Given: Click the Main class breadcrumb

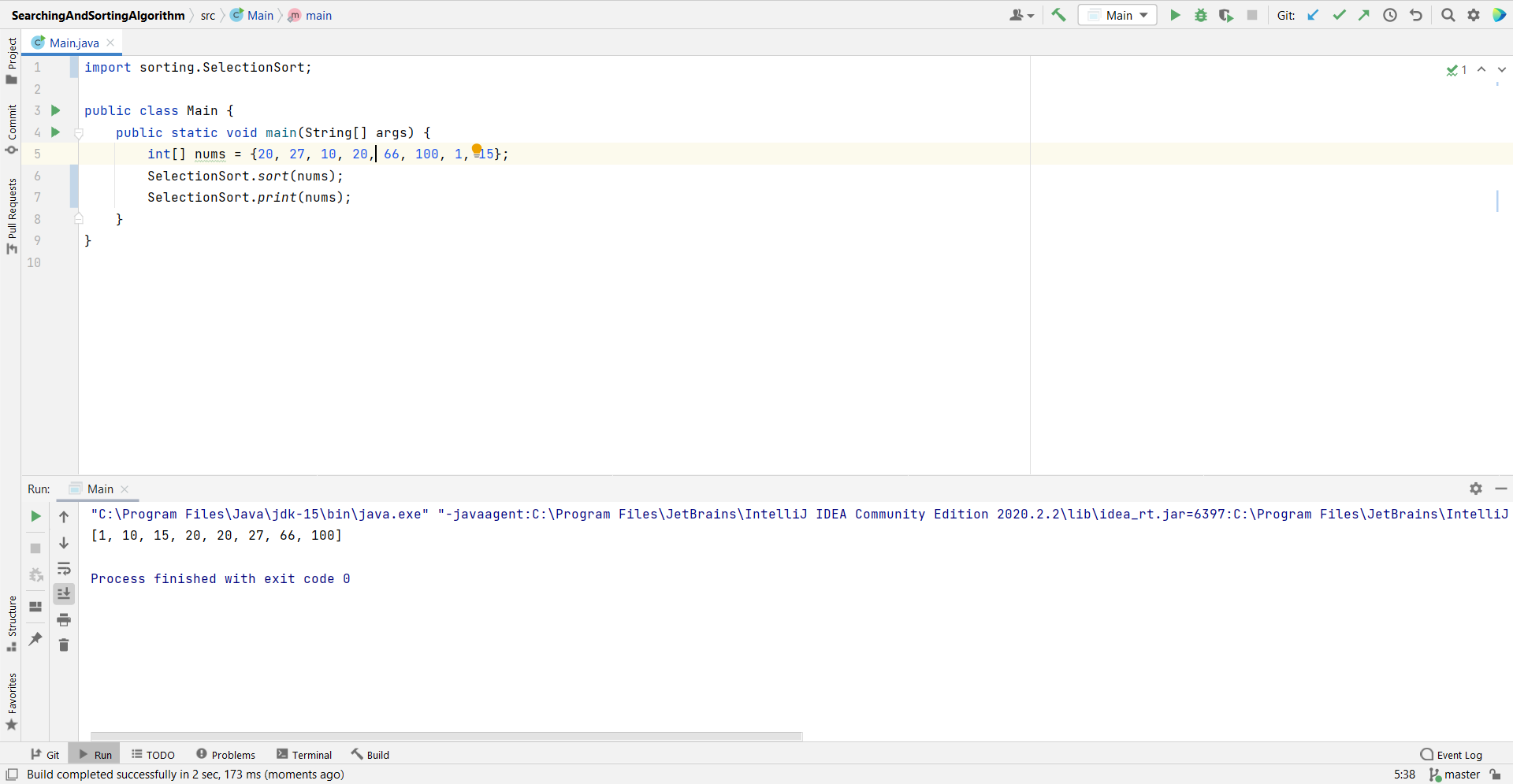Looking at the screenshot, I should pos(252,15).
